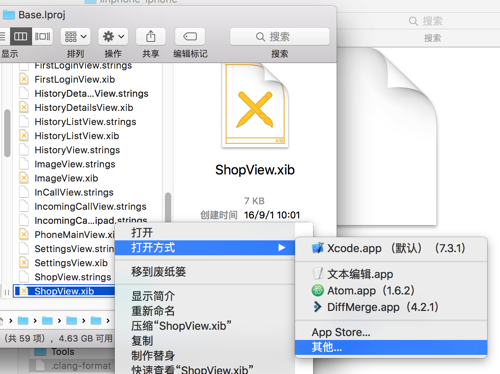Image resolution: width=500 pixels, height=374 pixels.
Task: Select SettingsView.xib file
Action: point(71,263)
